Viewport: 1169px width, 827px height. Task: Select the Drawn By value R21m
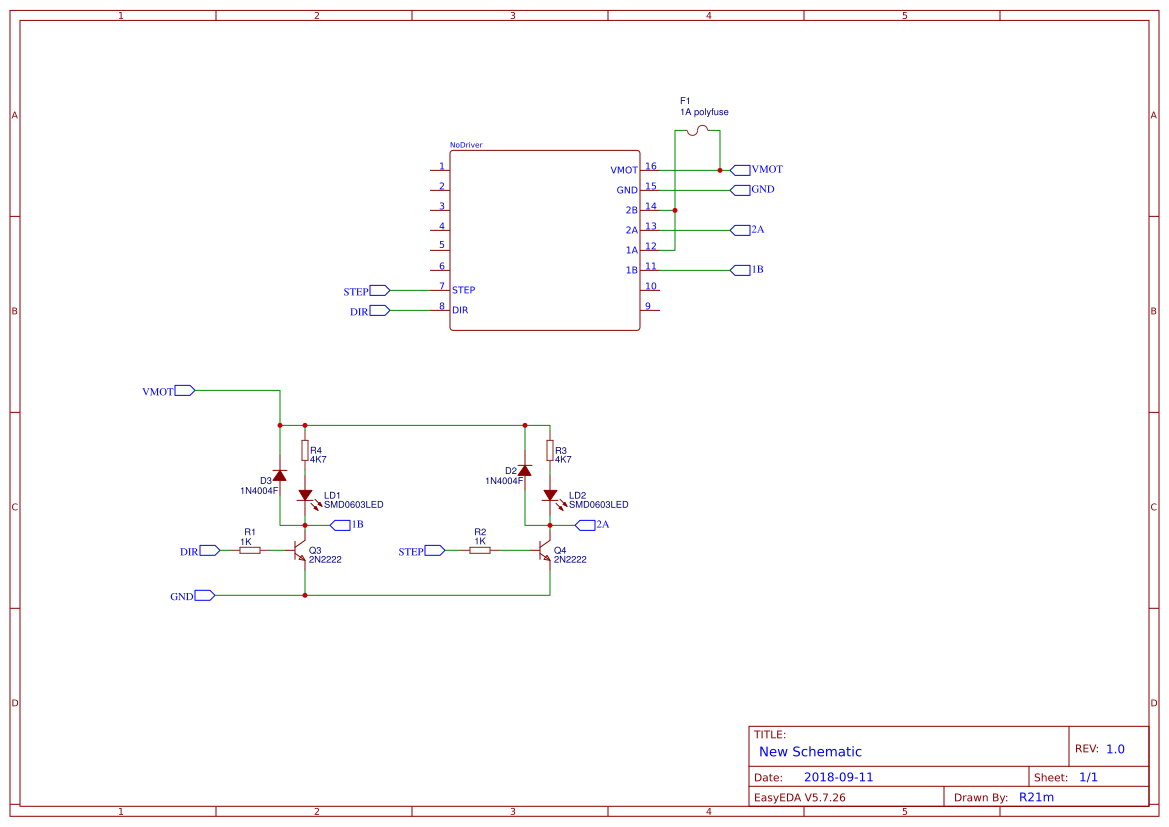point(1036,797)
